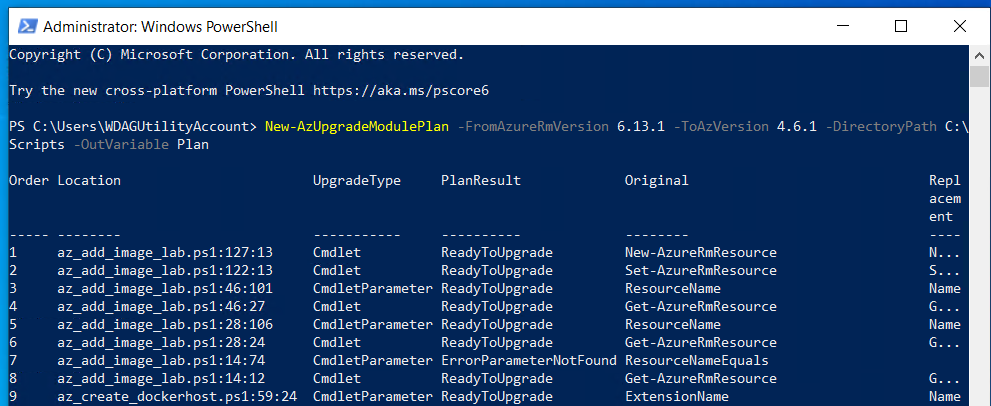Click the 'PlanResult' column header

[481, 181]
